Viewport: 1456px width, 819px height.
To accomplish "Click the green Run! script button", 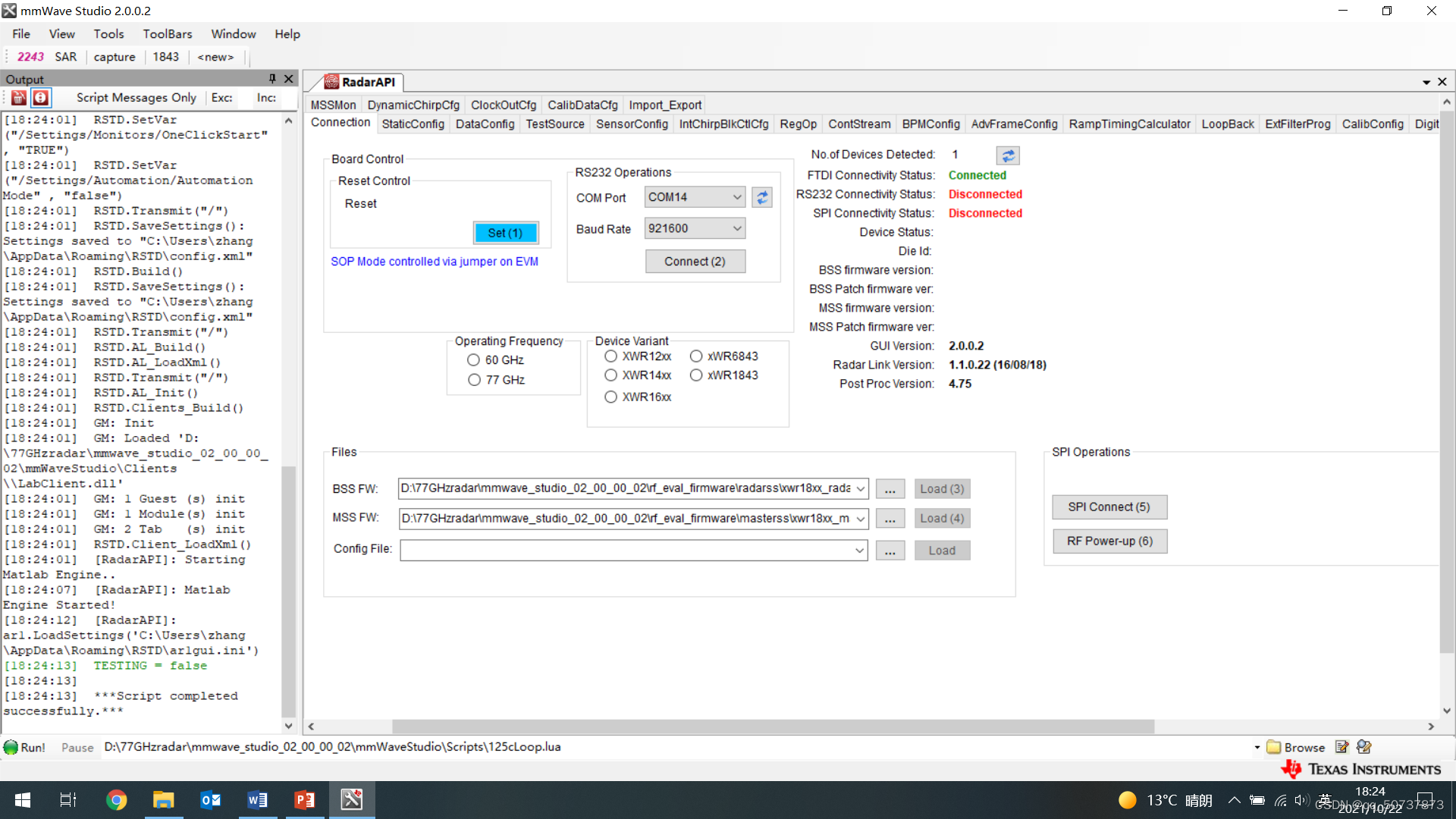I will pos(25,747).
